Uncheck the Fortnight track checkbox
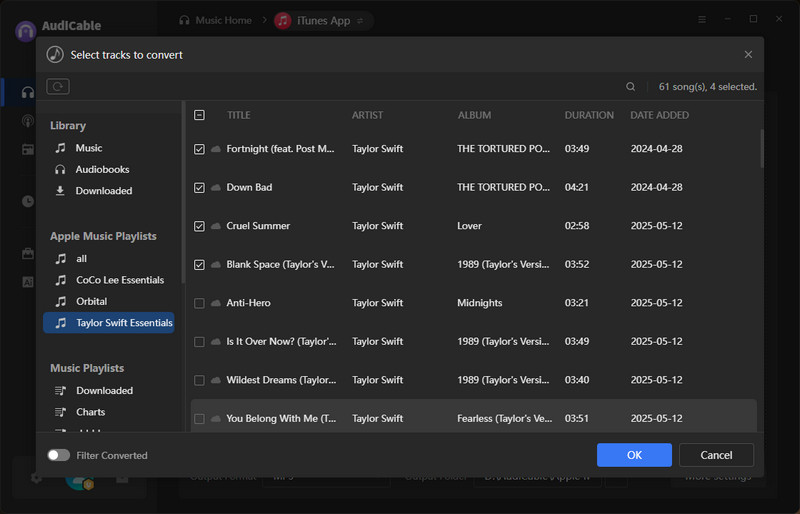The height and width of the screenshot is (514, 800). pyautogui.click(x=199, y=149)
